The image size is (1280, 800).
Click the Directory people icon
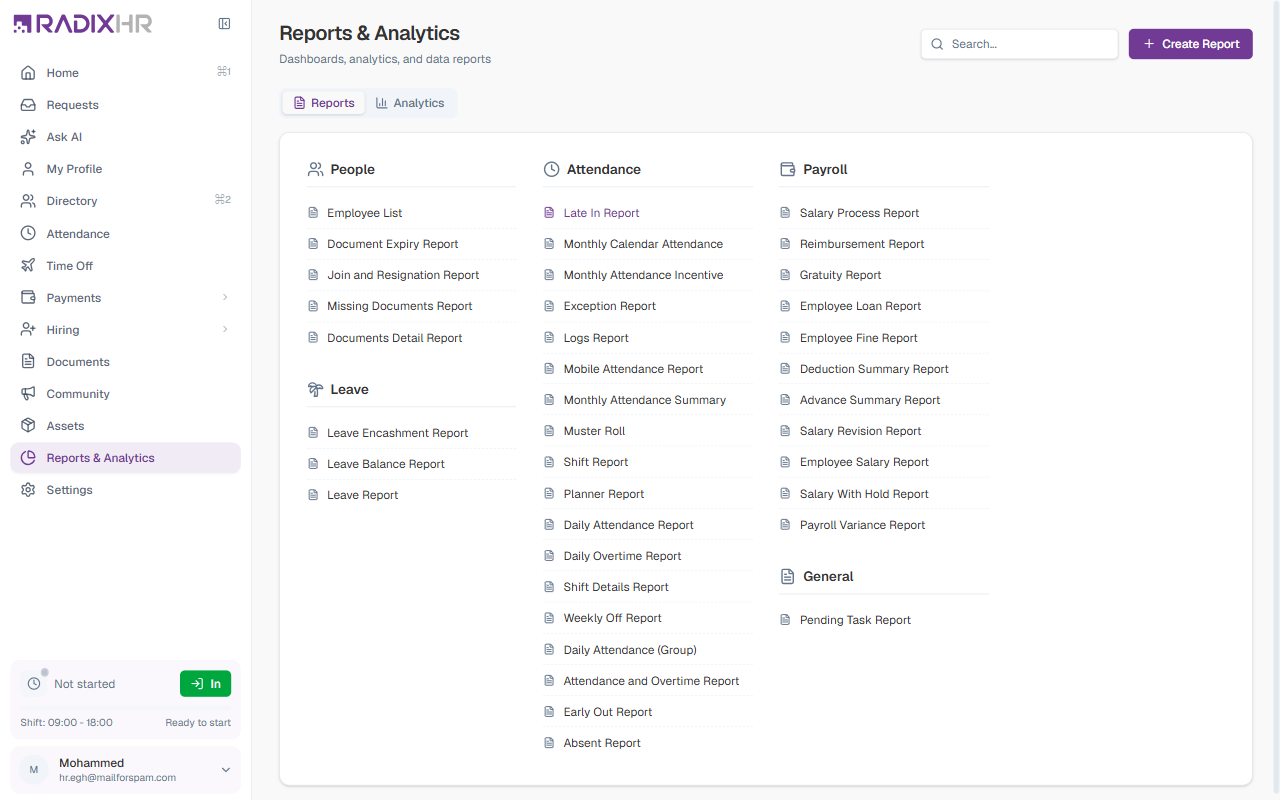coord(28,201)
